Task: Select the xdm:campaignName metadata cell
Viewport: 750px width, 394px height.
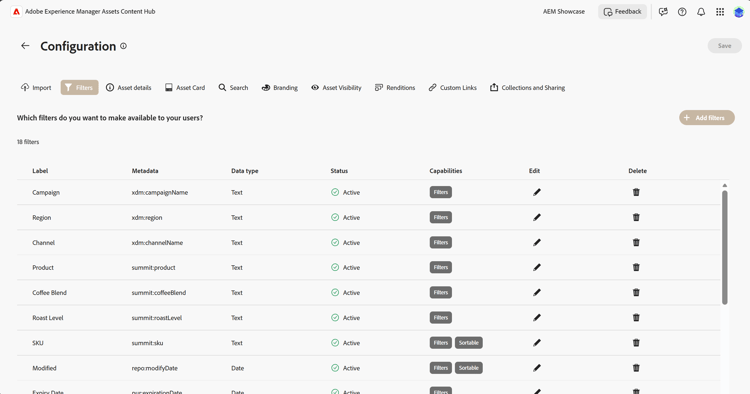Action: pyautogui.click(x=160, y=192)
